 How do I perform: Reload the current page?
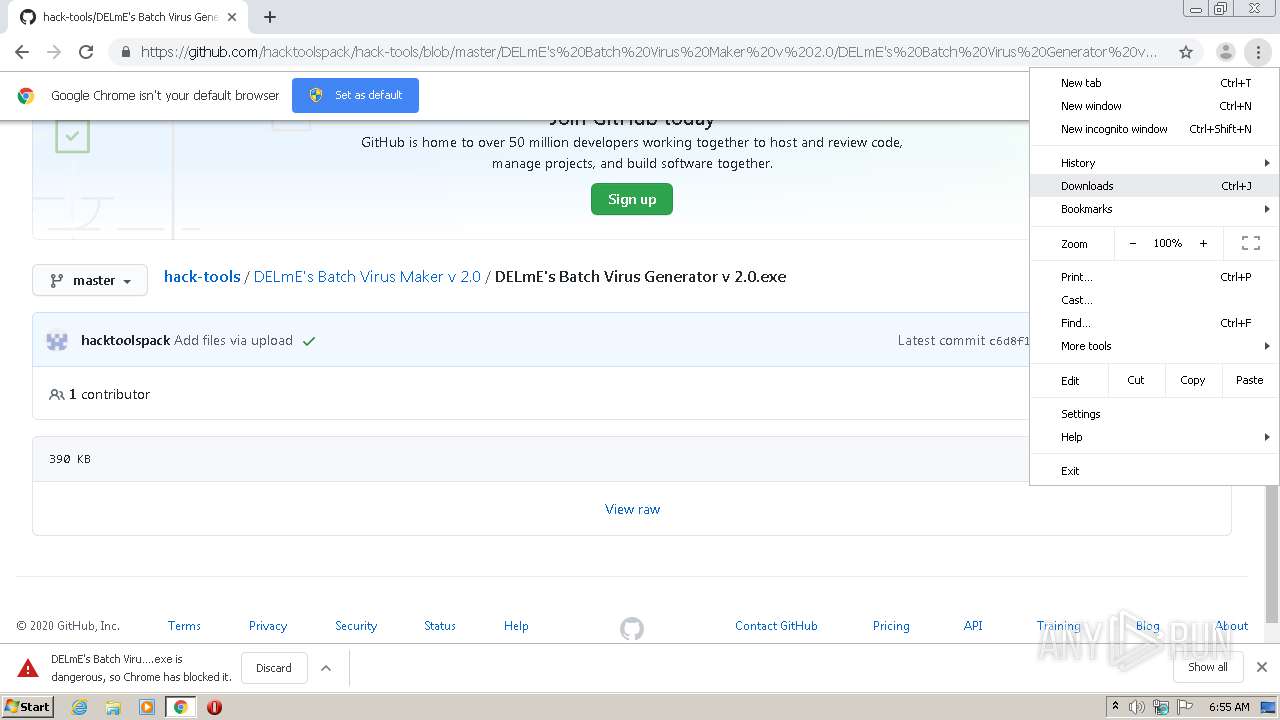tap(86, 52)
